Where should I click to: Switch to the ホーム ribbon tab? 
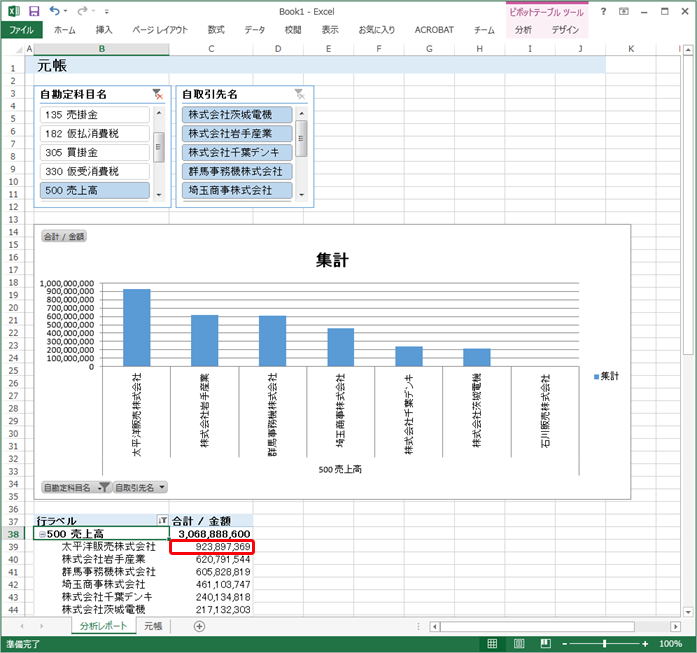(64, 30)
